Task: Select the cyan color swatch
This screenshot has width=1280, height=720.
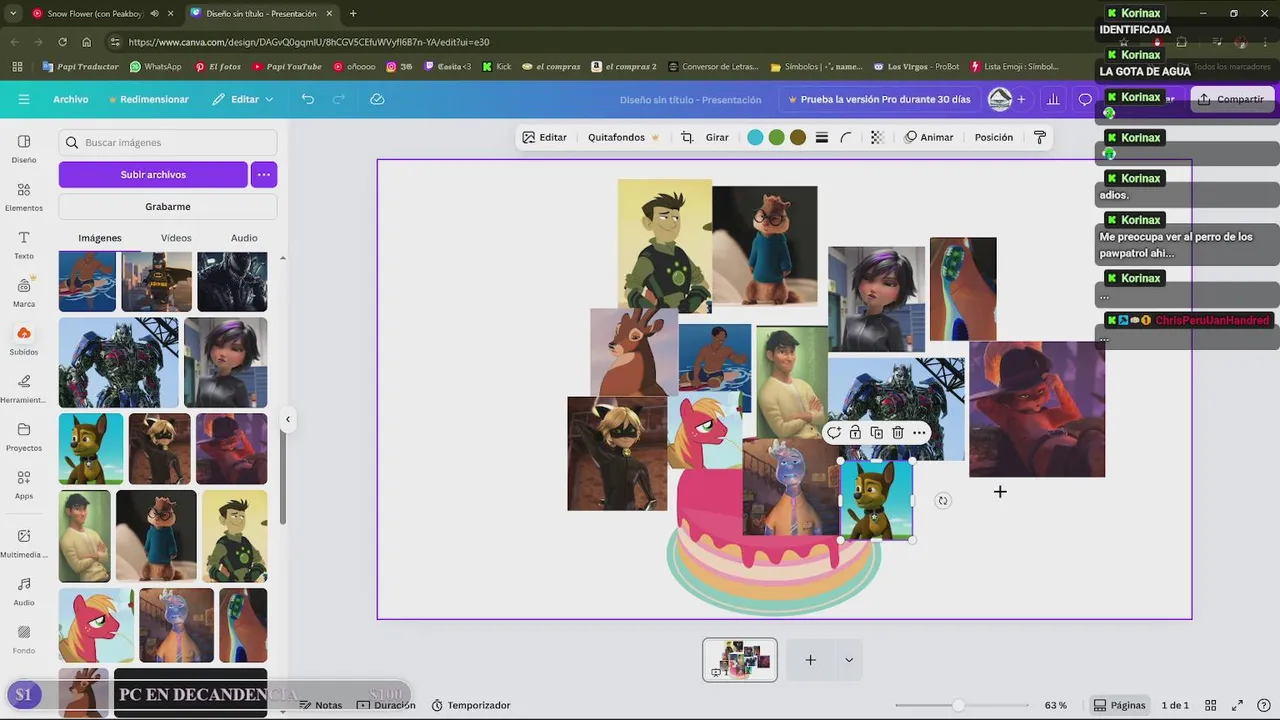Action: 755,137
